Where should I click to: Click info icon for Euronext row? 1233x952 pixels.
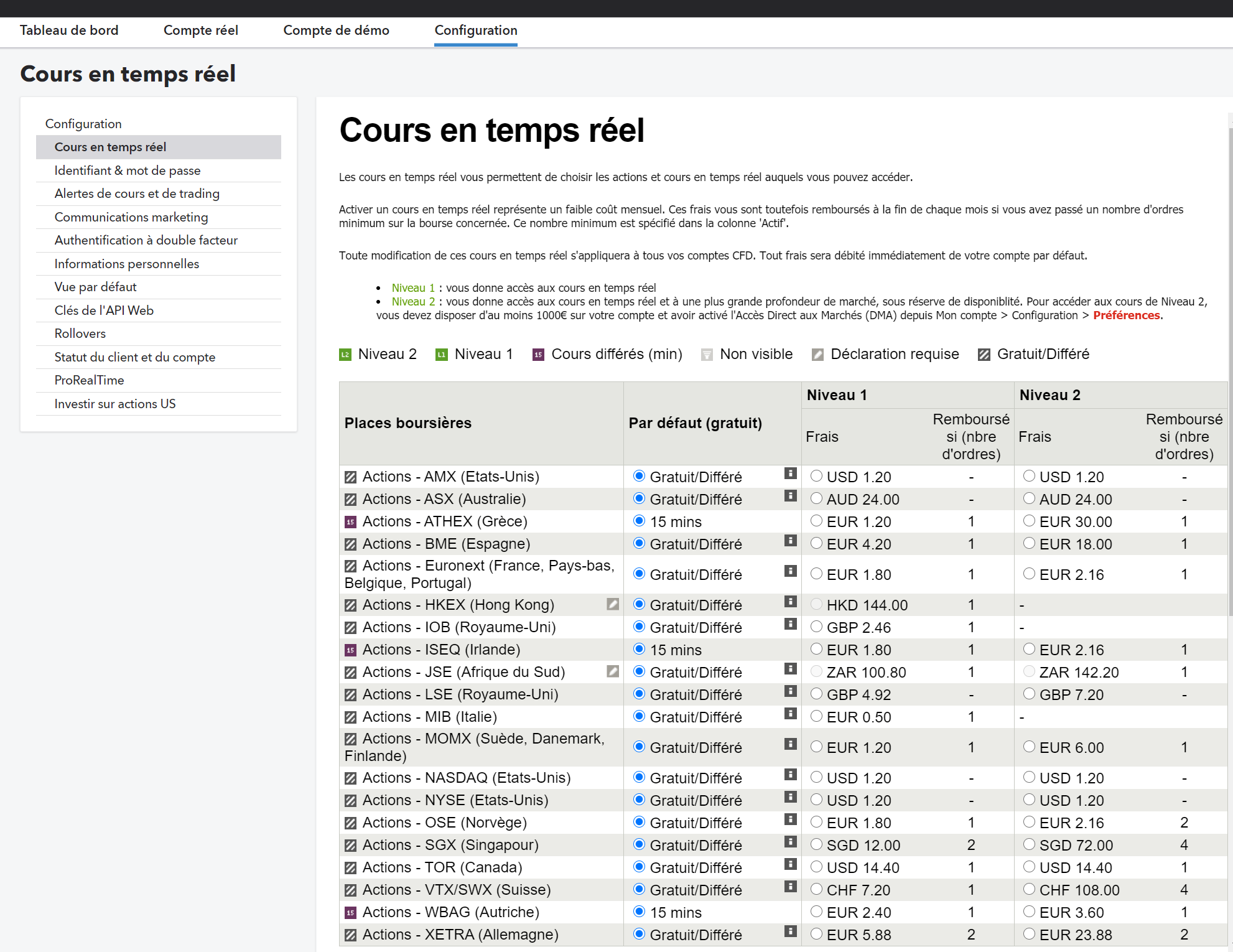tap(790, 571)
